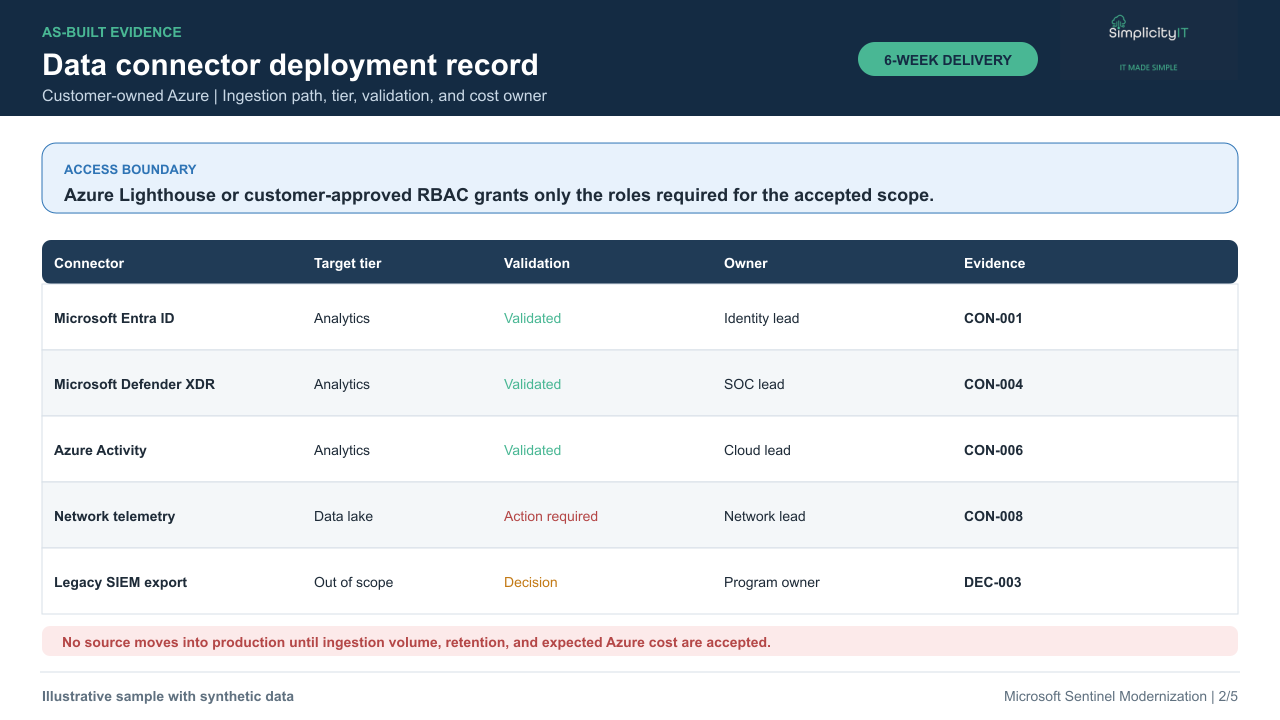Click the Program owner cell
Image resolution: width=1280 pixels, height=720 pixels.
pos(772,582)
